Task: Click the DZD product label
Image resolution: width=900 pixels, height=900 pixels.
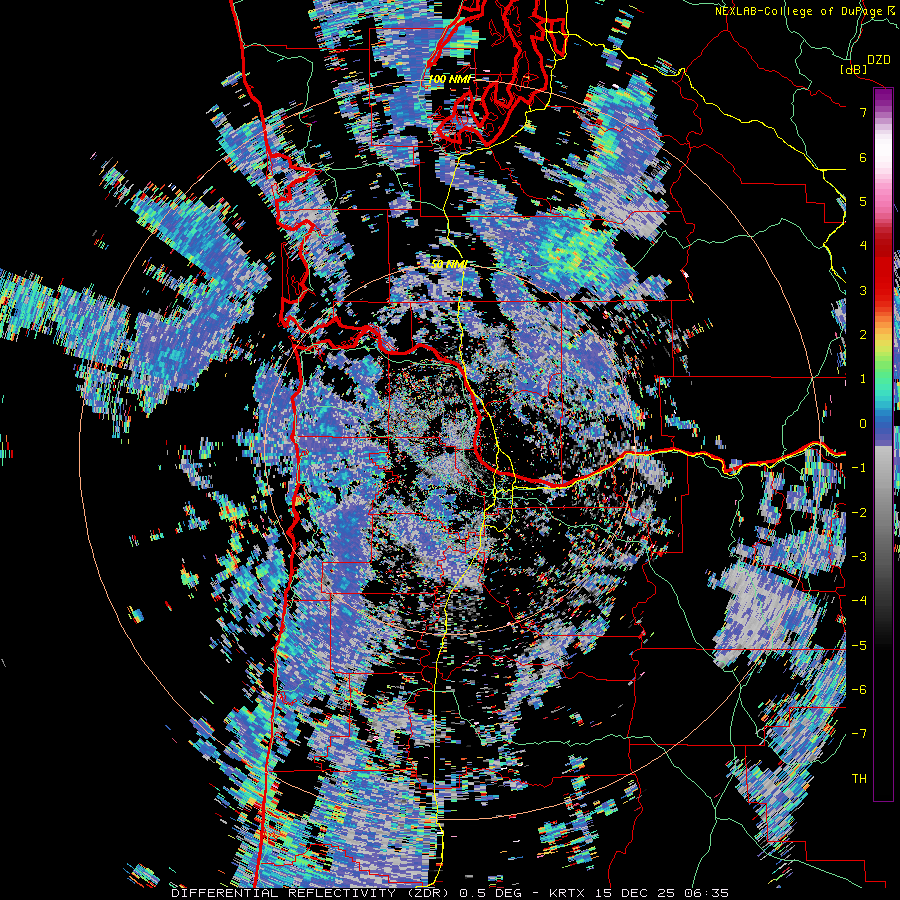Action: 878,60
